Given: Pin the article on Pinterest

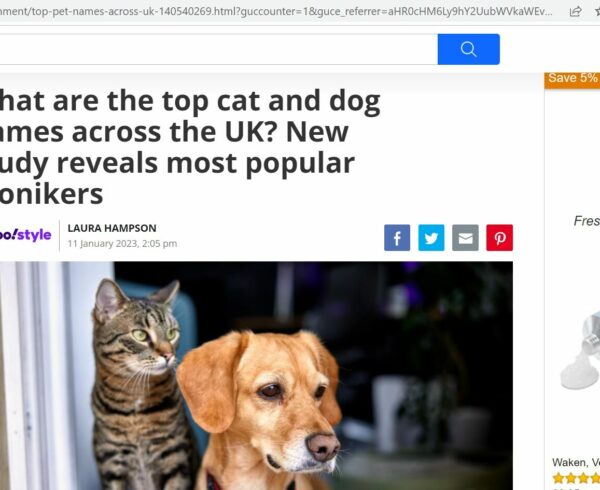Looking at the screenshot, I should point(499,238).
